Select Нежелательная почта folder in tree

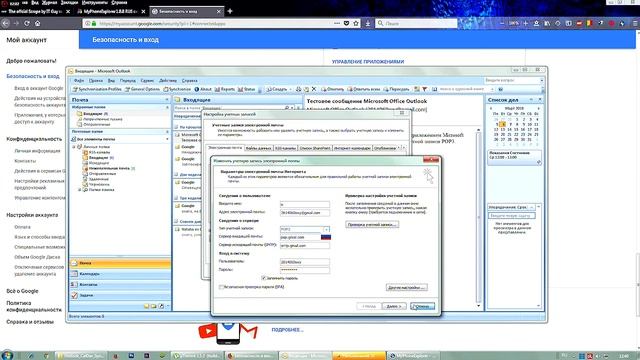pyautogui.click(x=109, y=168)
